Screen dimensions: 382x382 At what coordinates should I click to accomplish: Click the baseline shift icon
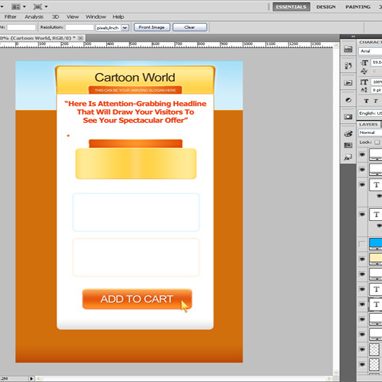pyautogui.click(x=364, y=90)
